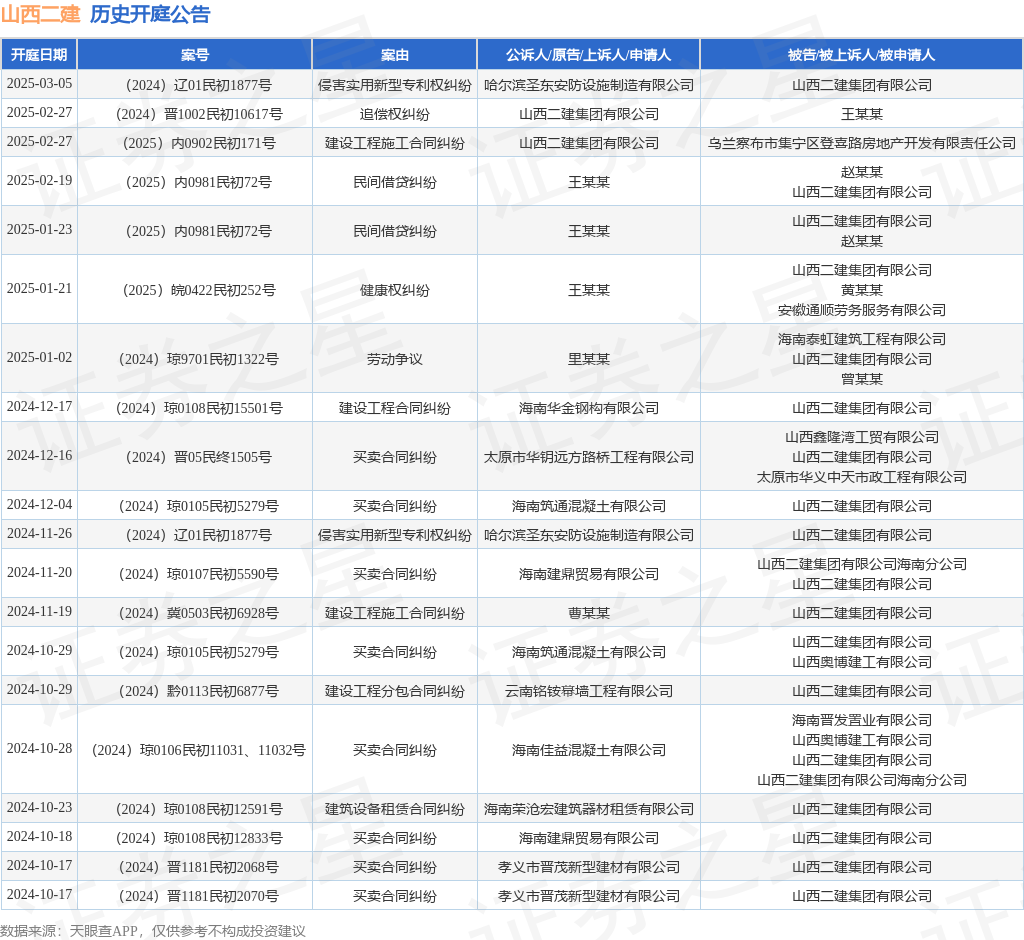Screen dimensions: 1024x940
Task: Click the 案由 column header
Action: click(394, 55)
